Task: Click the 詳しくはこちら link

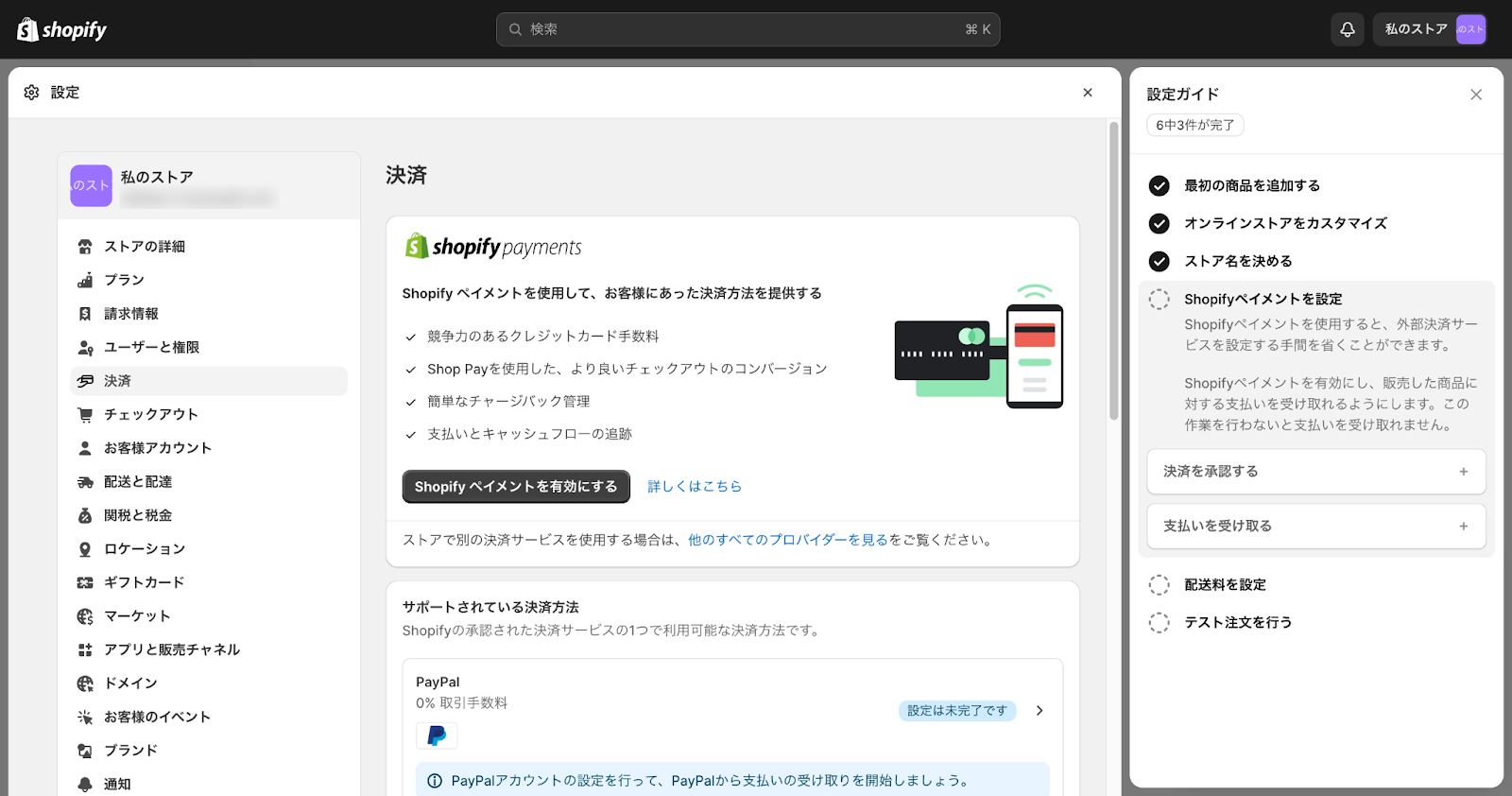Action: (x=695, y=487)
